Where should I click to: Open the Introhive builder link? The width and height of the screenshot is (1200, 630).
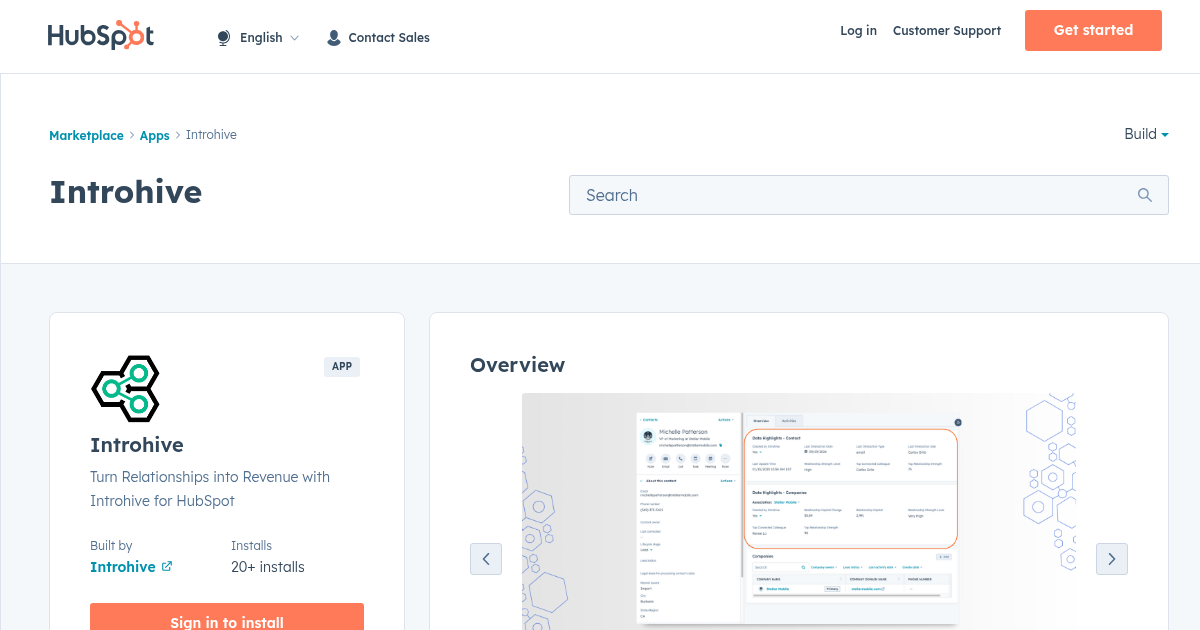coord(123,567)
